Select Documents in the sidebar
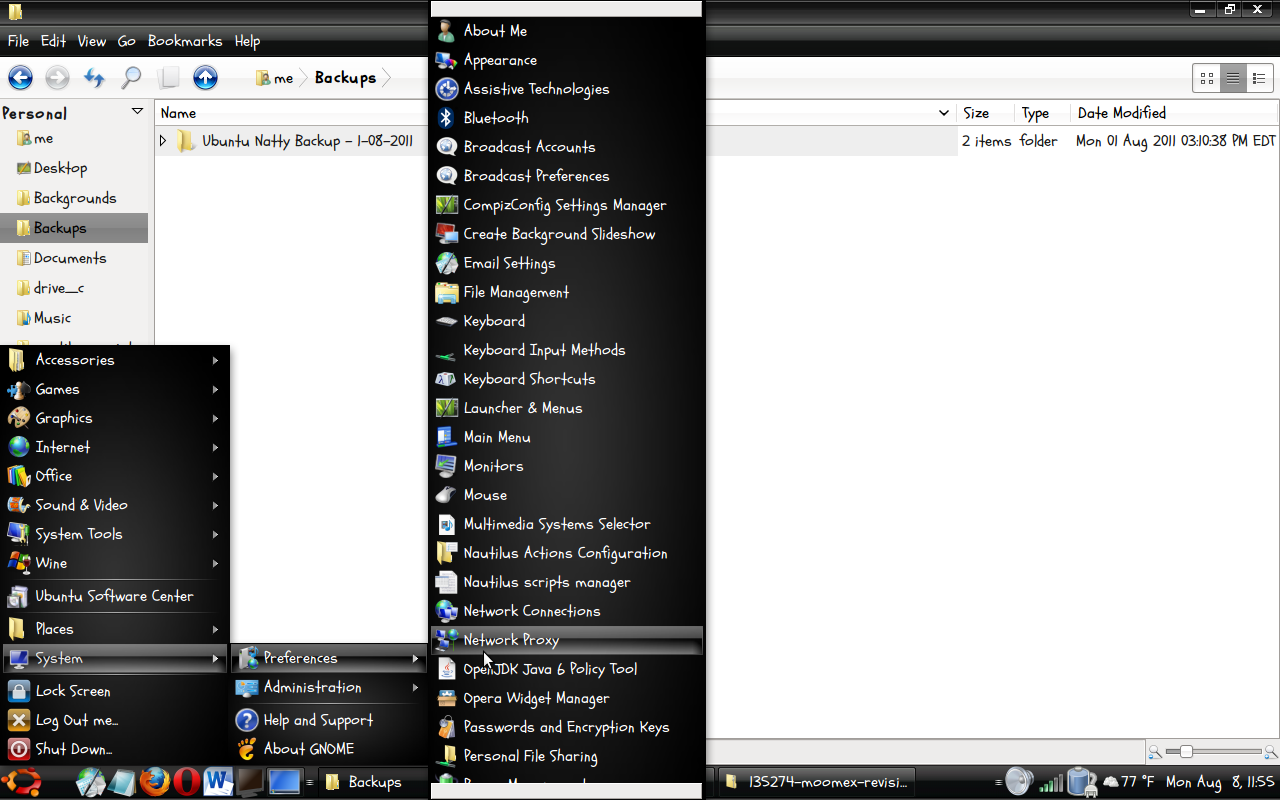1280x800 pixels. click(x=75, y=258)
